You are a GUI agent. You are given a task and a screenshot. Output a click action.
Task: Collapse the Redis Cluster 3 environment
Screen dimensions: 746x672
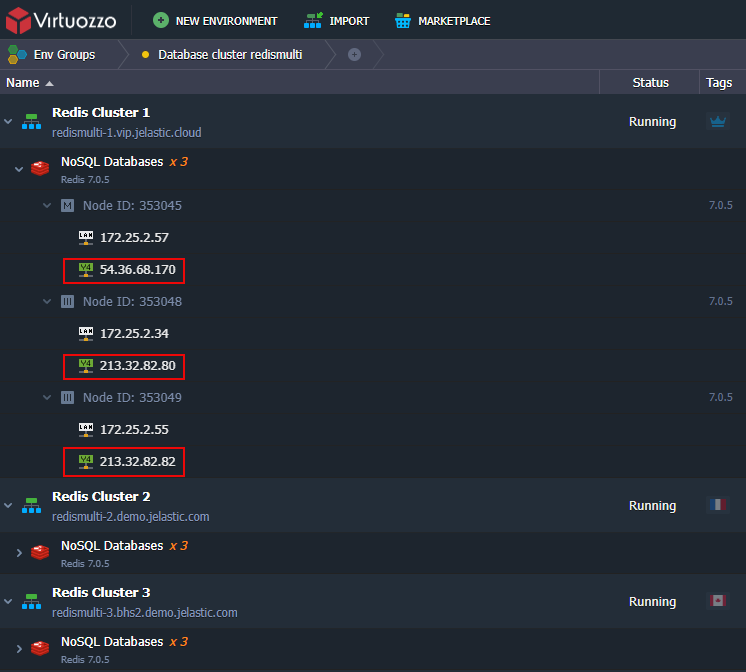click(8, 602)
